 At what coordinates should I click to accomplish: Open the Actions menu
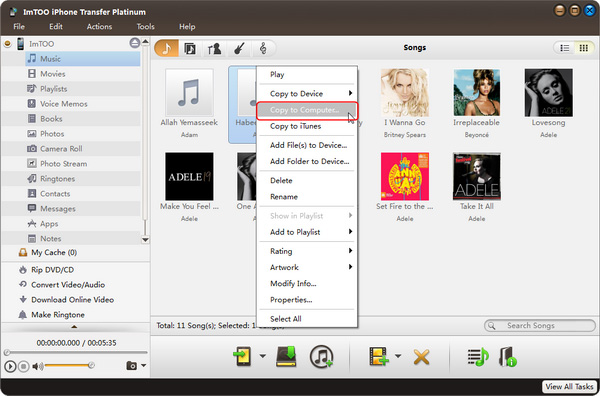(x=99, y=27)
